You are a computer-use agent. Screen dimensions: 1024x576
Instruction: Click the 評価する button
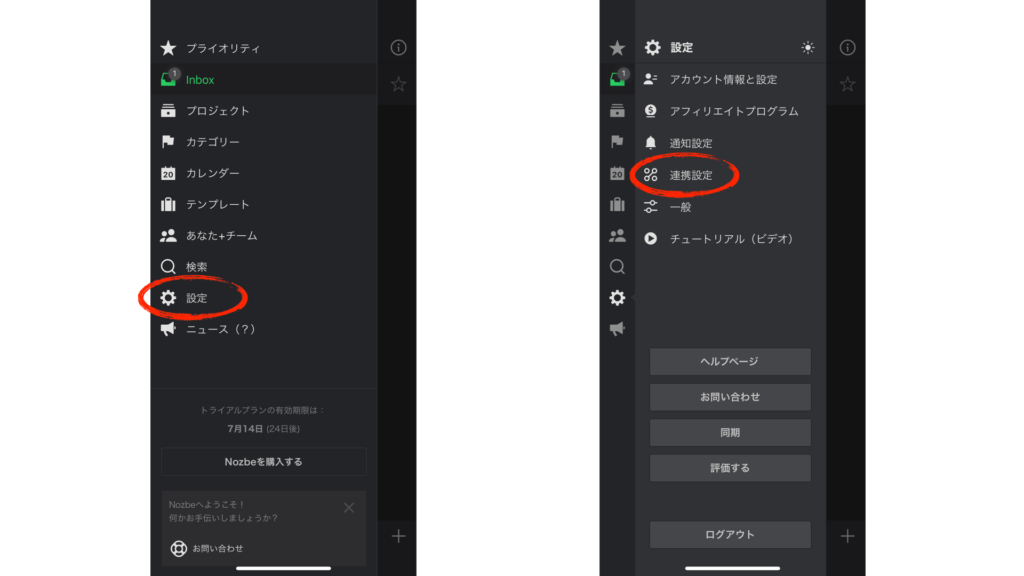coord(730,468)
